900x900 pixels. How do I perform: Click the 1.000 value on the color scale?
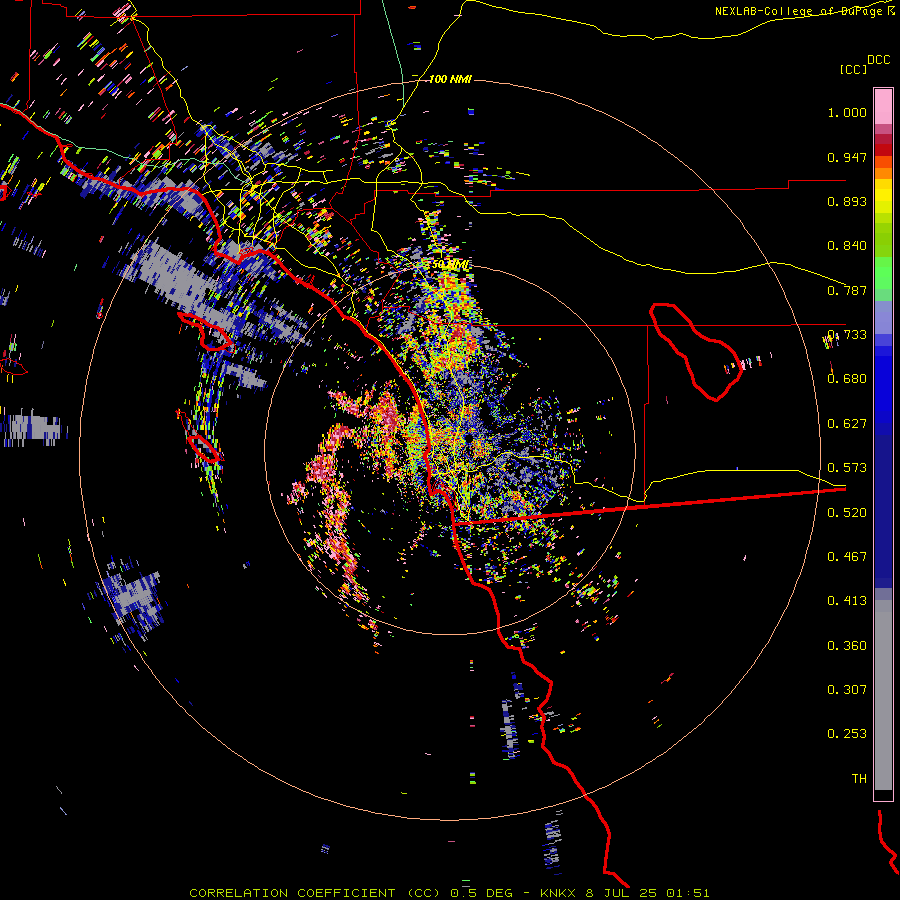(847, 112)
